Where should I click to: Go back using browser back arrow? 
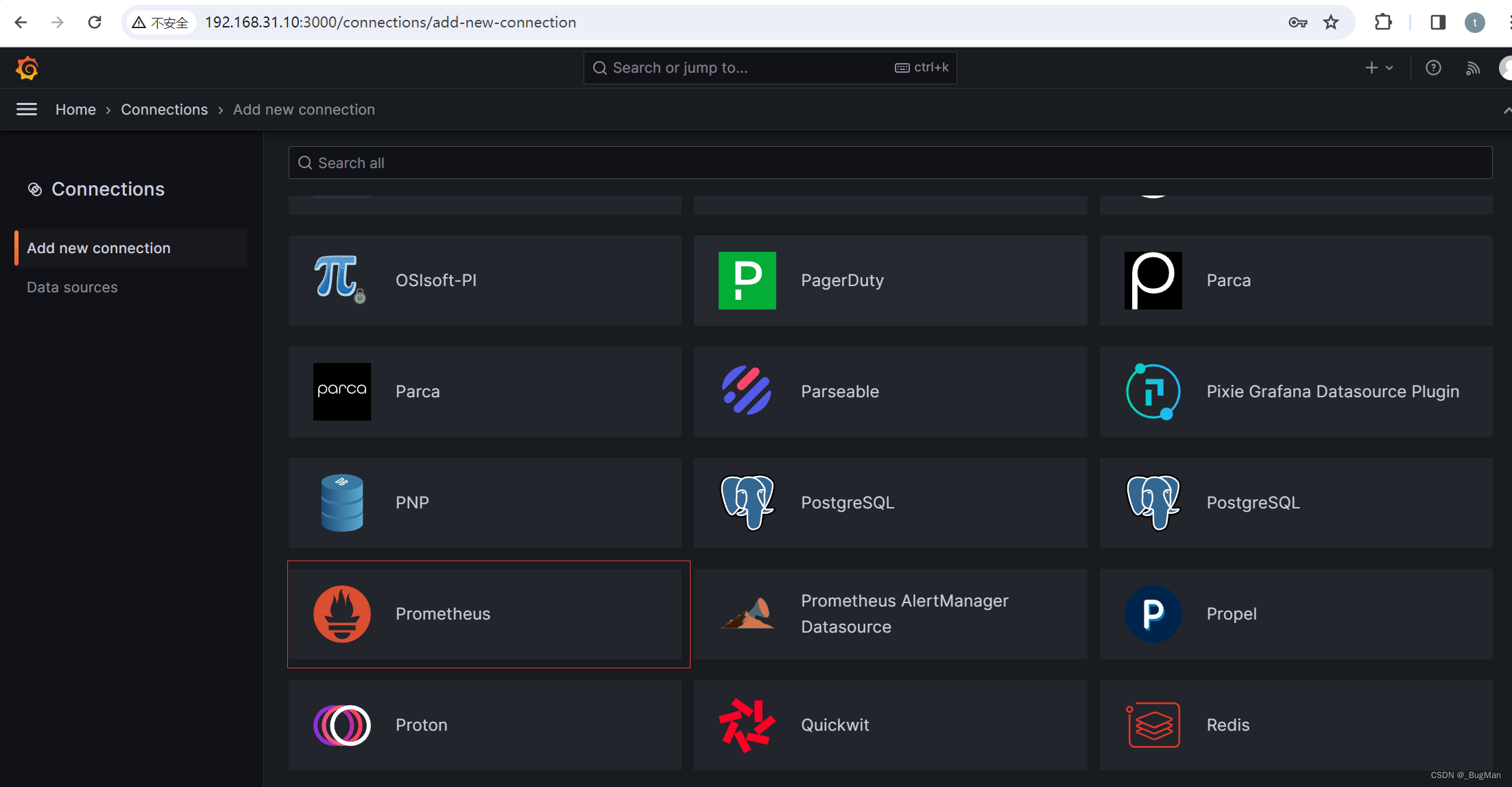coord(21,23)
